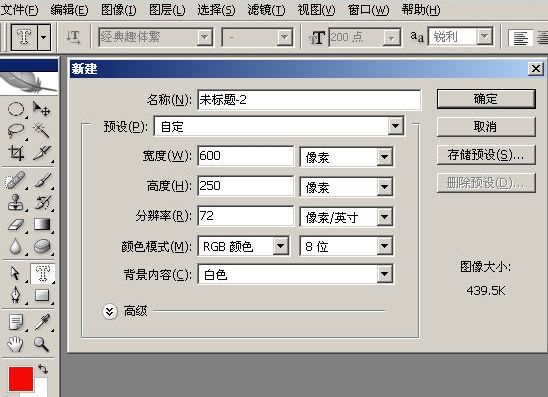Select the Healing Brush tool
Image resolution: width=548 pixels, height=397 pixels.
(16, 180)
